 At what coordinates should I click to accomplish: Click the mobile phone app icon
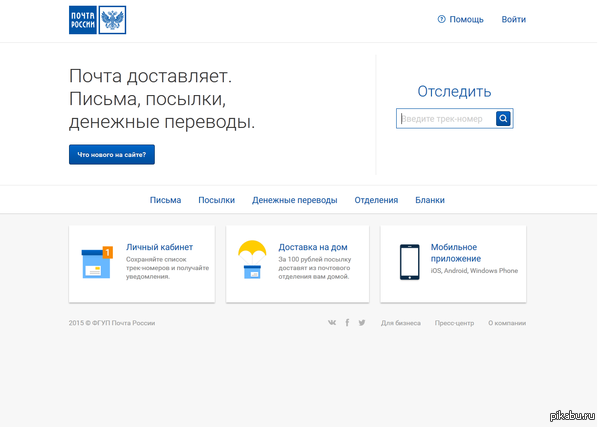pos(408,262)
